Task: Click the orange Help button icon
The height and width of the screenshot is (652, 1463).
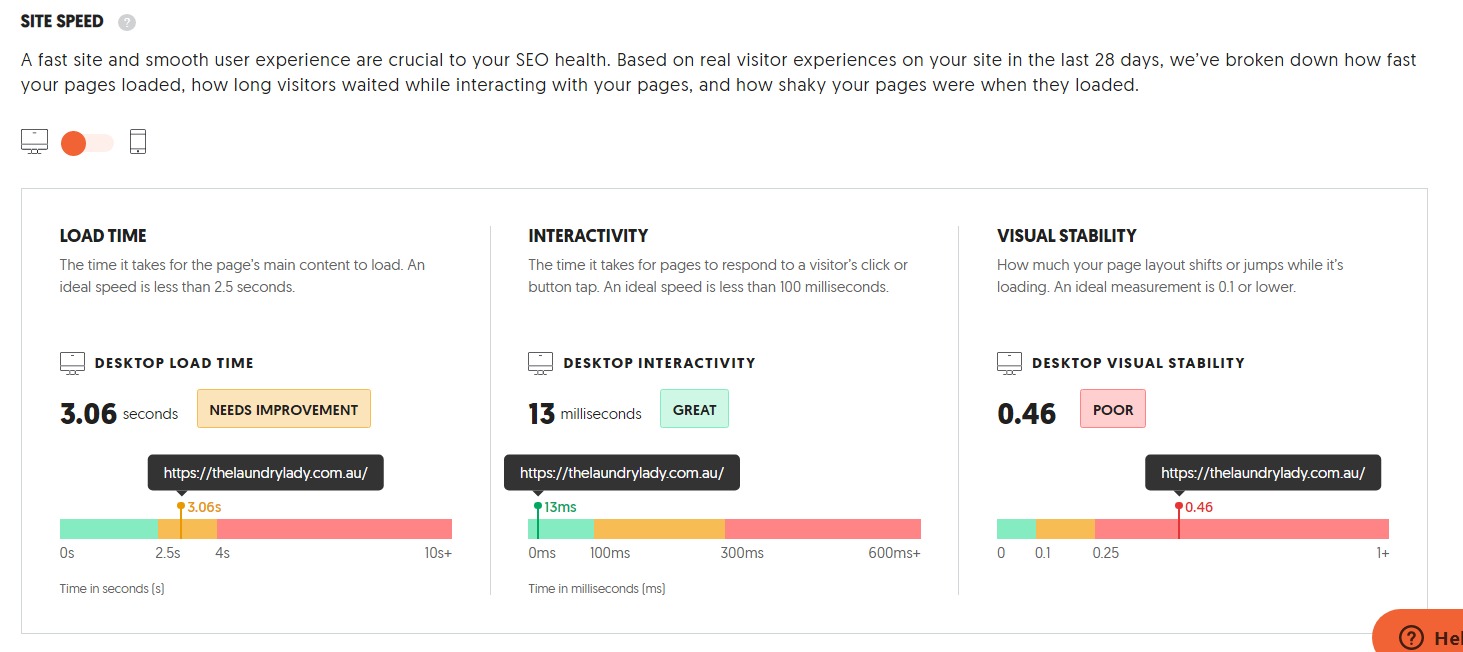Action: coord(1411,637)
